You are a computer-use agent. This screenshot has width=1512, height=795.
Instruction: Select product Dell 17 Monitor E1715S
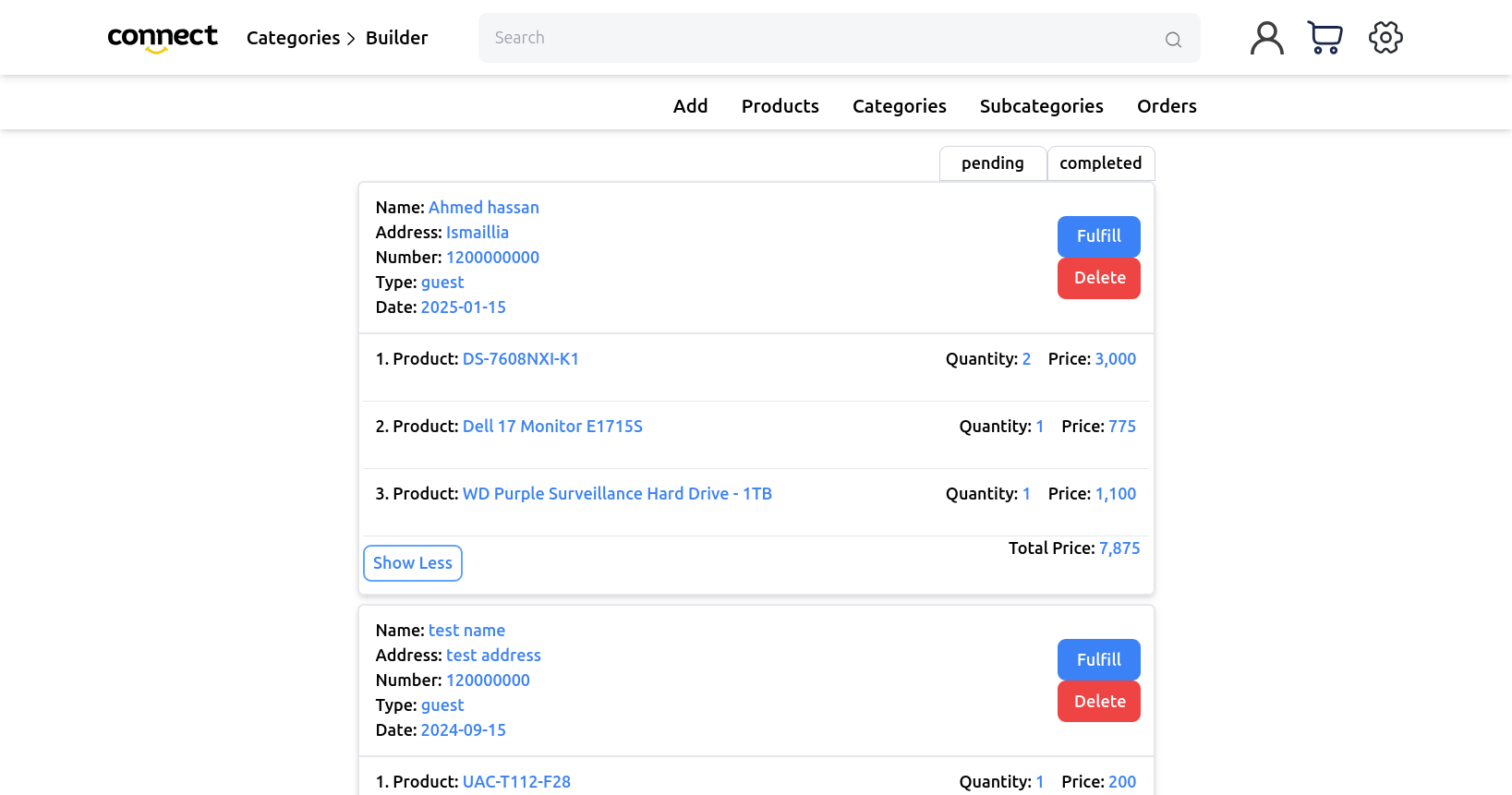coord(552,427)
